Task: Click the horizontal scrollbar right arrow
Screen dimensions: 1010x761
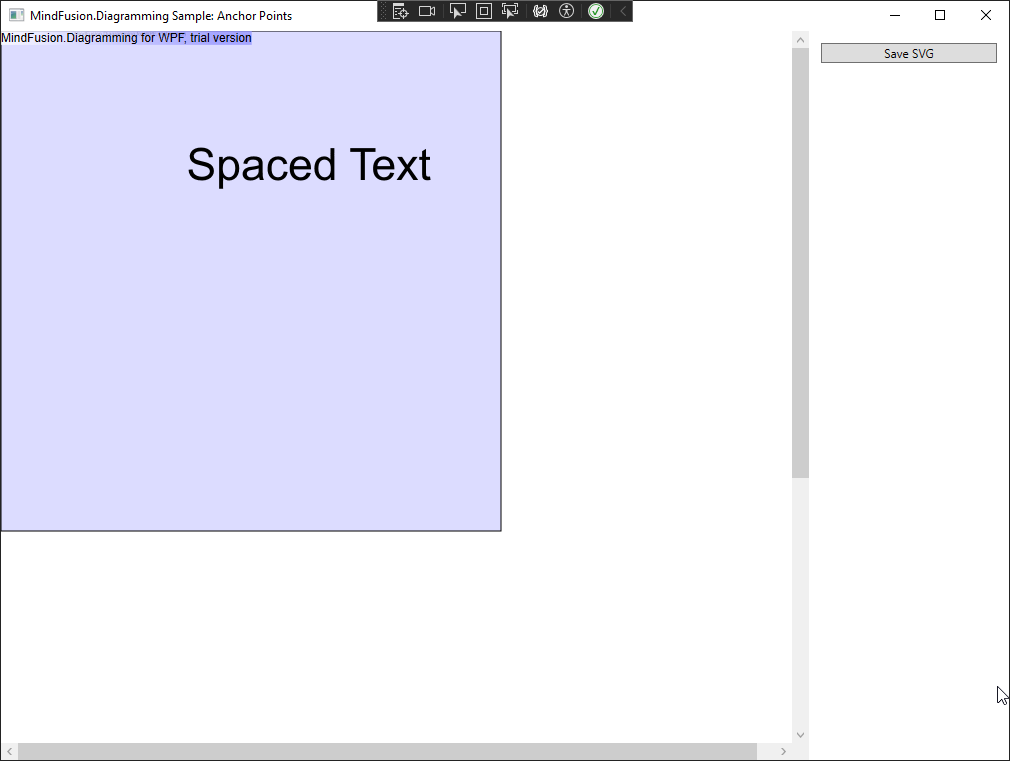Action: [783, 752]
